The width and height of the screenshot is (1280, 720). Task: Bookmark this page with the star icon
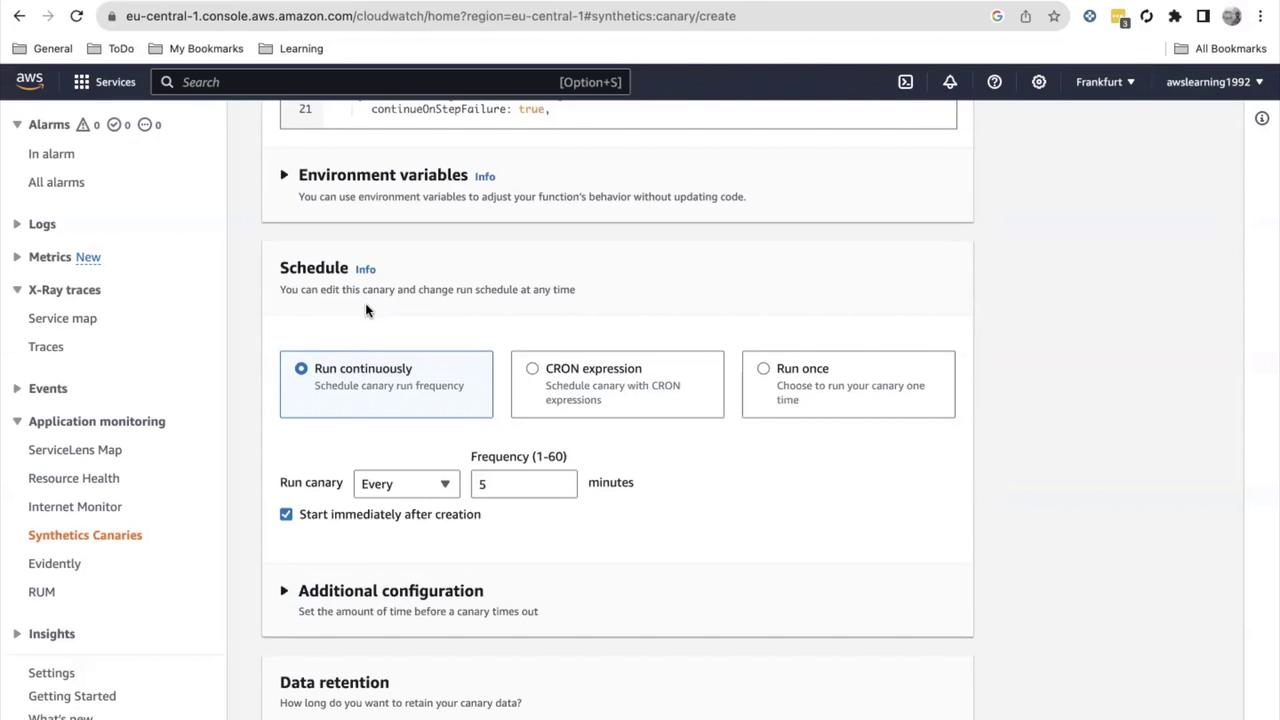pos(1054,16)
